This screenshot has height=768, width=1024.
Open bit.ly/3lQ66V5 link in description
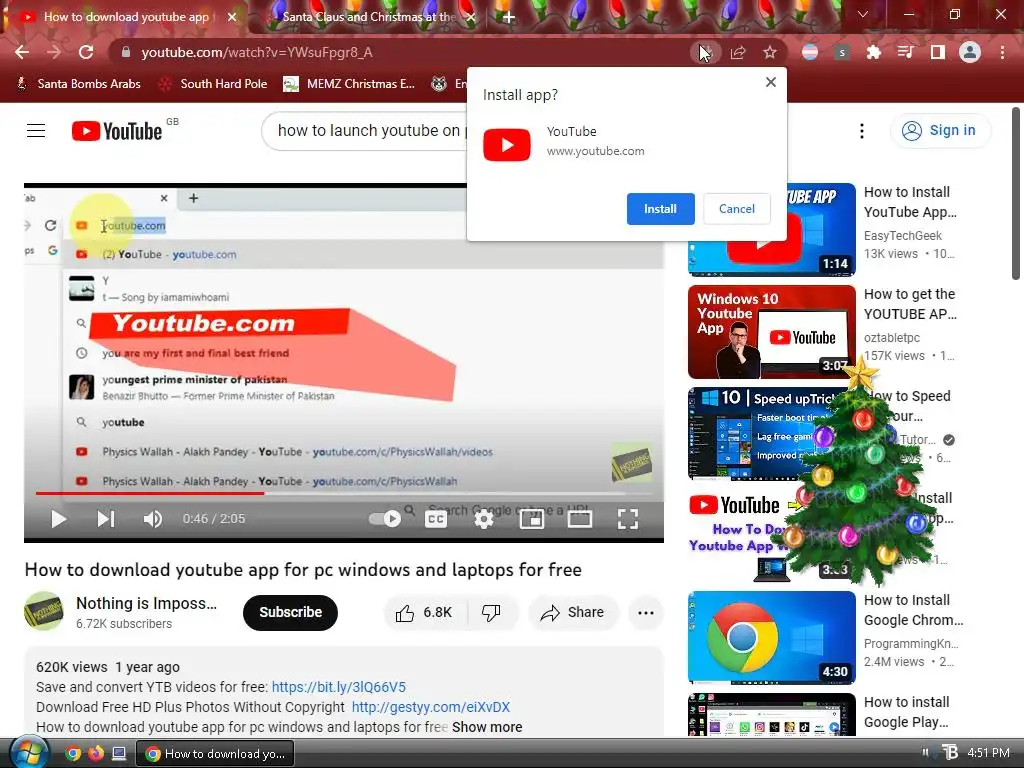coord(338,687)
